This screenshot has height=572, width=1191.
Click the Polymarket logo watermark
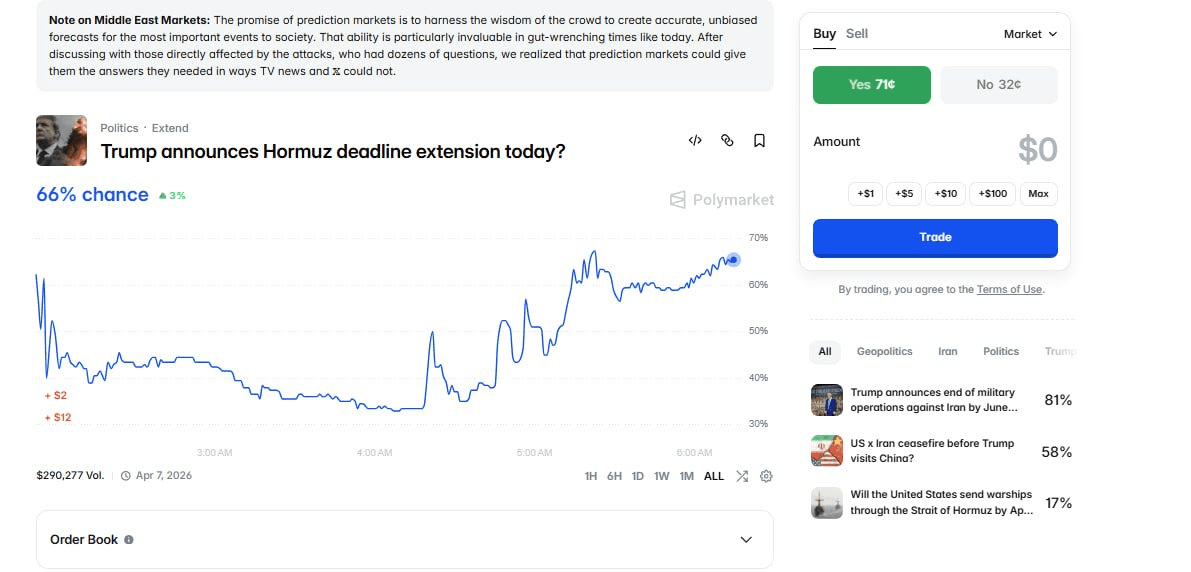pos(722,200)
